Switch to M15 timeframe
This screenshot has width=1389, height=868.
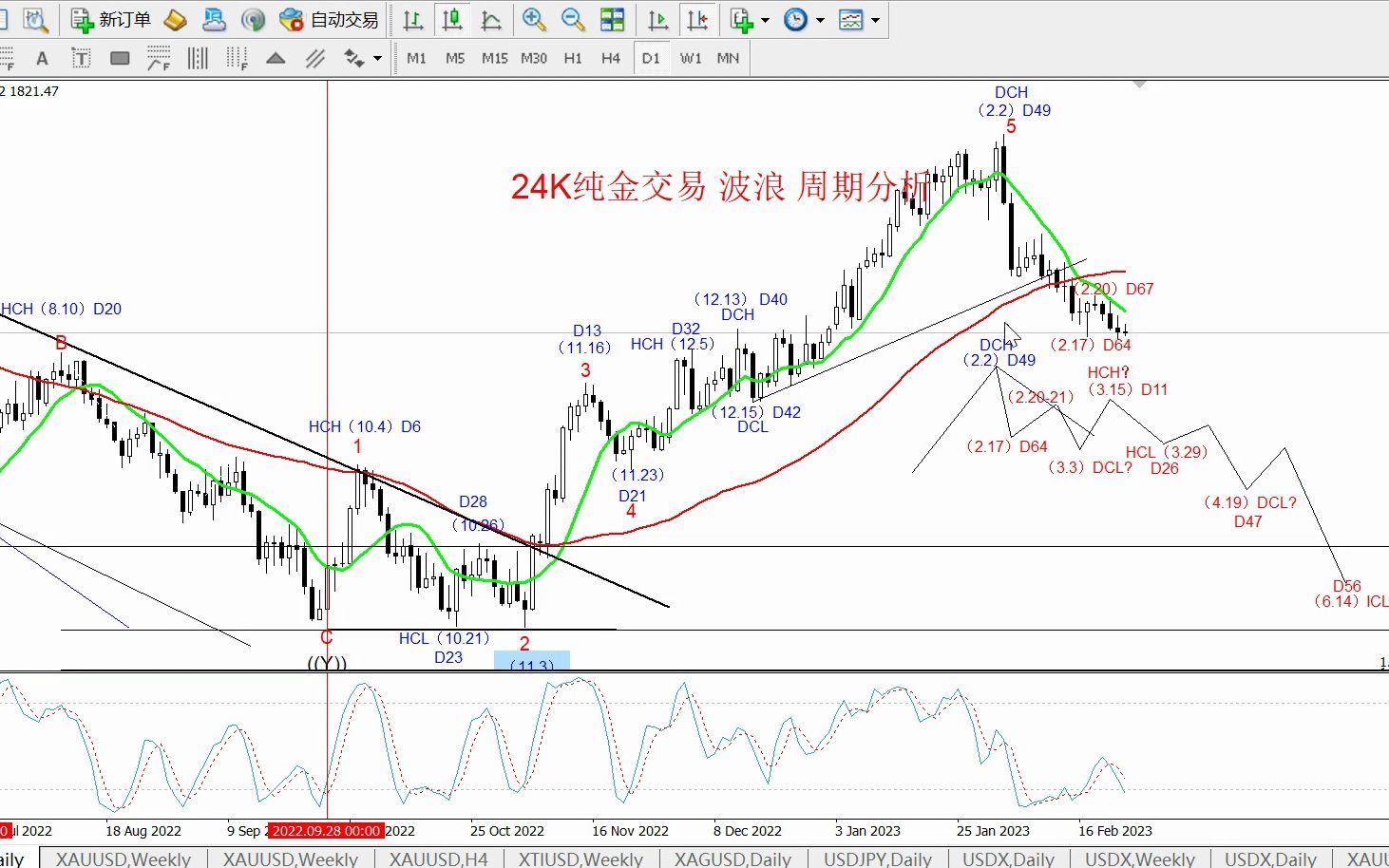(494, 58)
